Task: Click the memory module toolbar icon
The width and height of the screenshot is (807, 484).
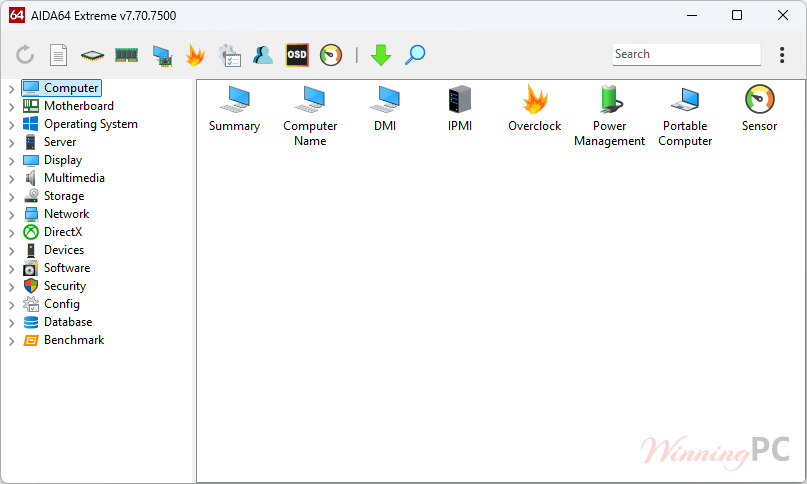Action: pos(127,55)
